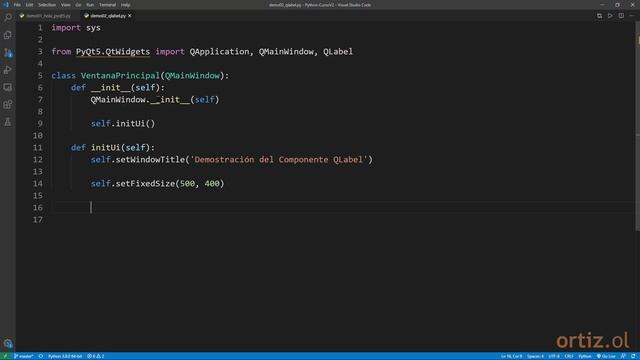The width and height of the screenshot is (640, 360).
Task: Minimize the Visual Studio Code window
Action: (602, 5)
